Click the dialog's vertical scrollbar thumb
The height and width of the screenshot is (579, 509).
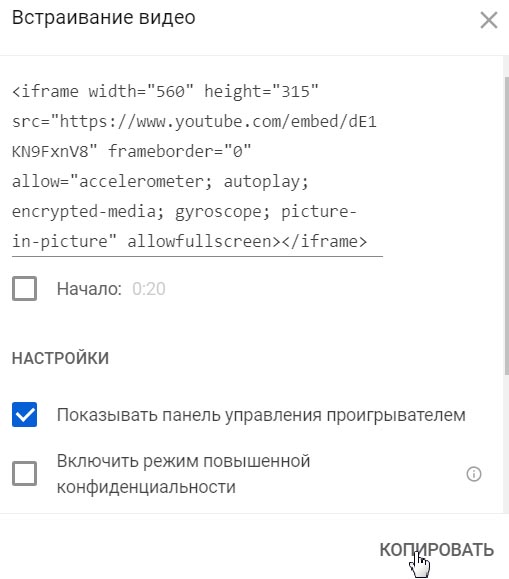pos(506,226)
